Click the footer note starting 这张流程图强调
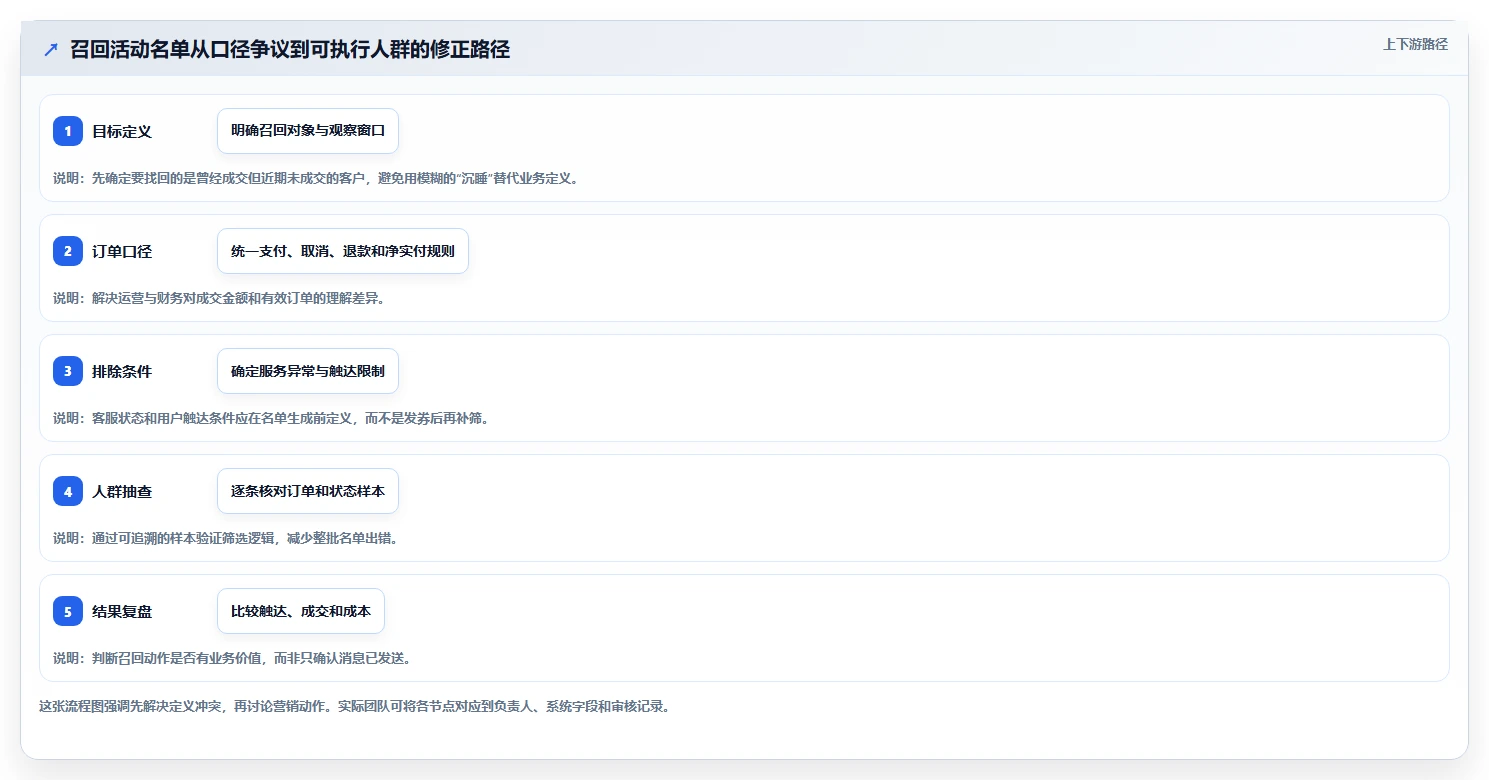 (354, 706)
